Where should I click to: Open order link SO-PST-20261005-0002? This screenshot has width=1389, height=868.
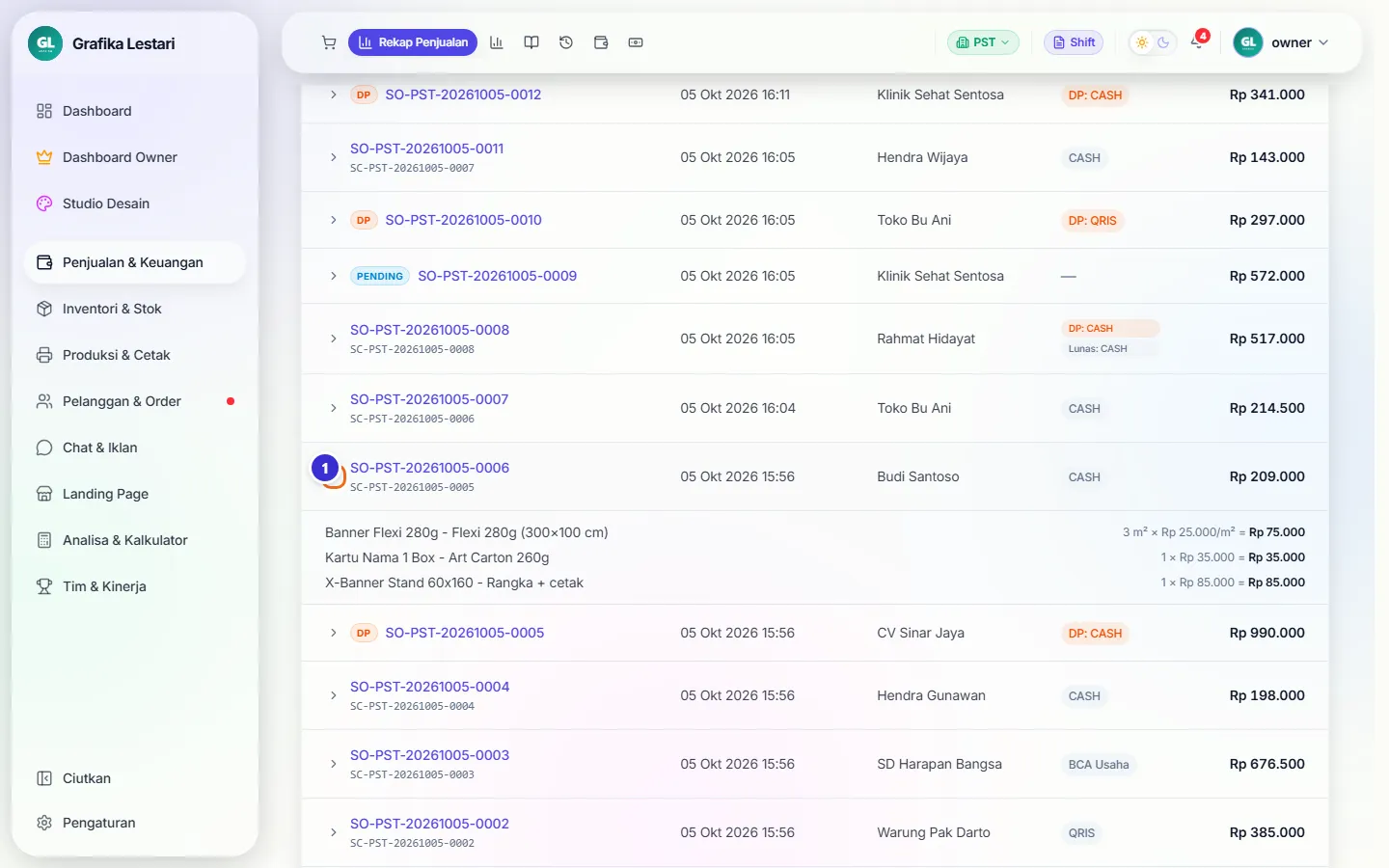click(x=429, y=824)
